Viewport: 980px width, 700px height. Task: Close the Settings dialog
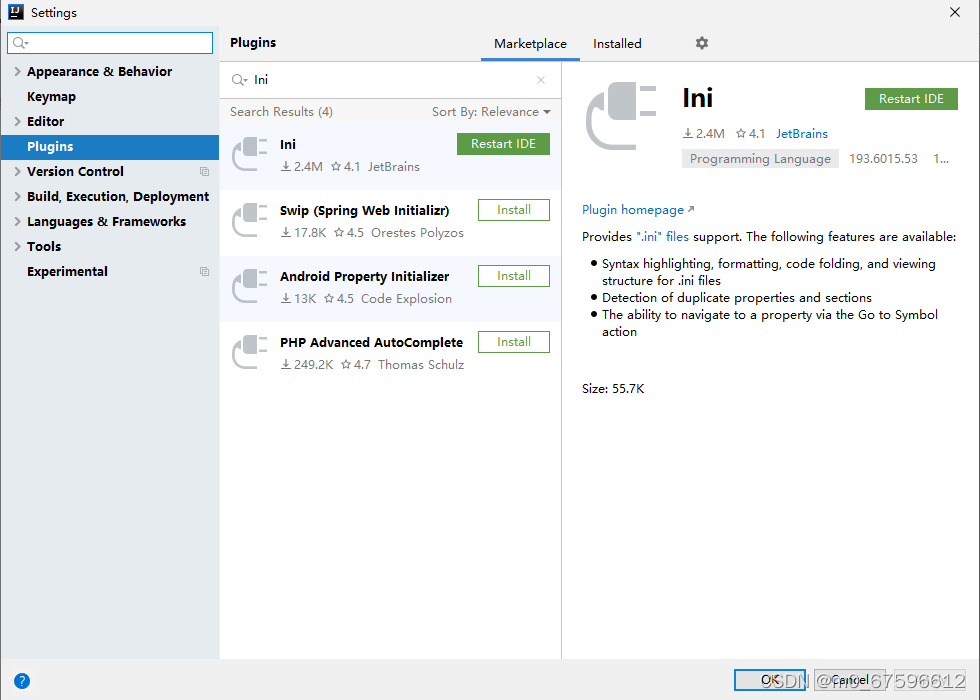(954, 12)
